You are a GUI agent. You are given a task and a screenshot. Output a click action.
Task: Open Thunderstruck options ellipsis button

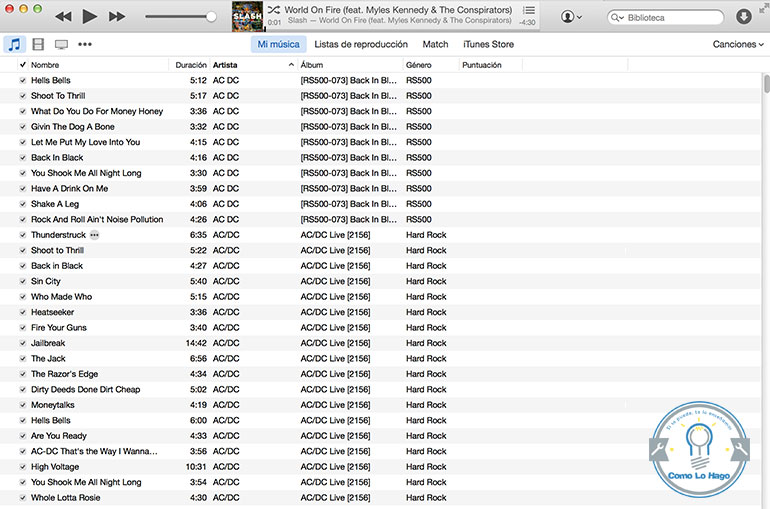[94, 235]
